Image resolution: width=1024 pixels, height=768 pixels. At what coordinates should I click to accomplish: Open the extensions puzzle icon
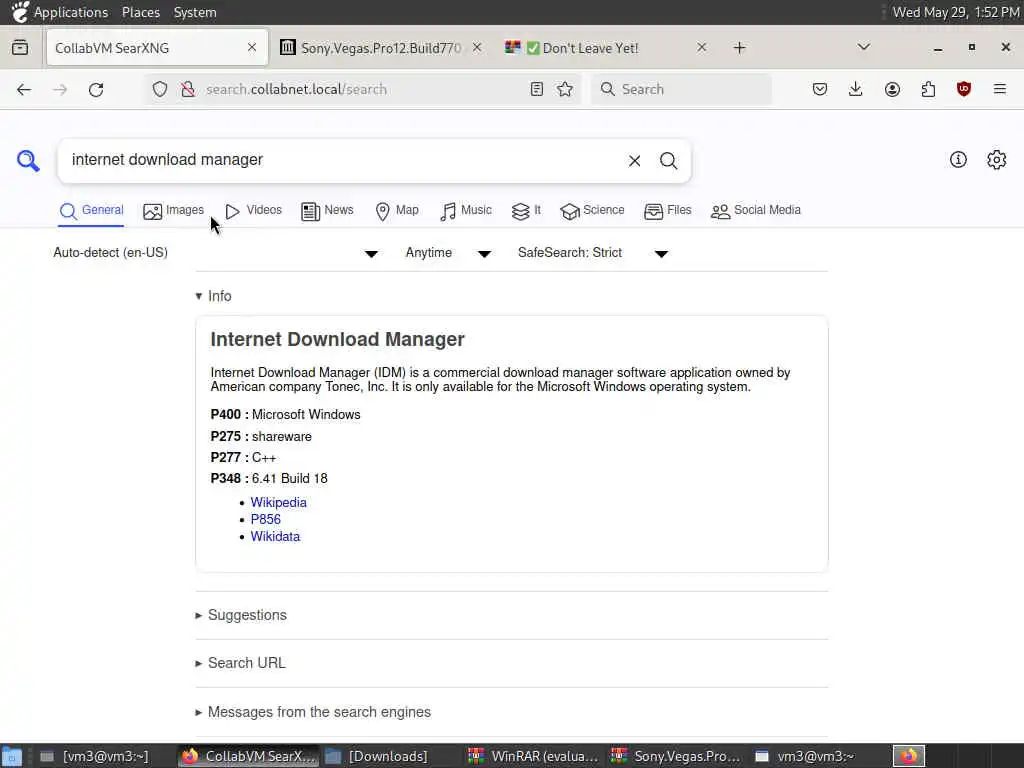928,89
